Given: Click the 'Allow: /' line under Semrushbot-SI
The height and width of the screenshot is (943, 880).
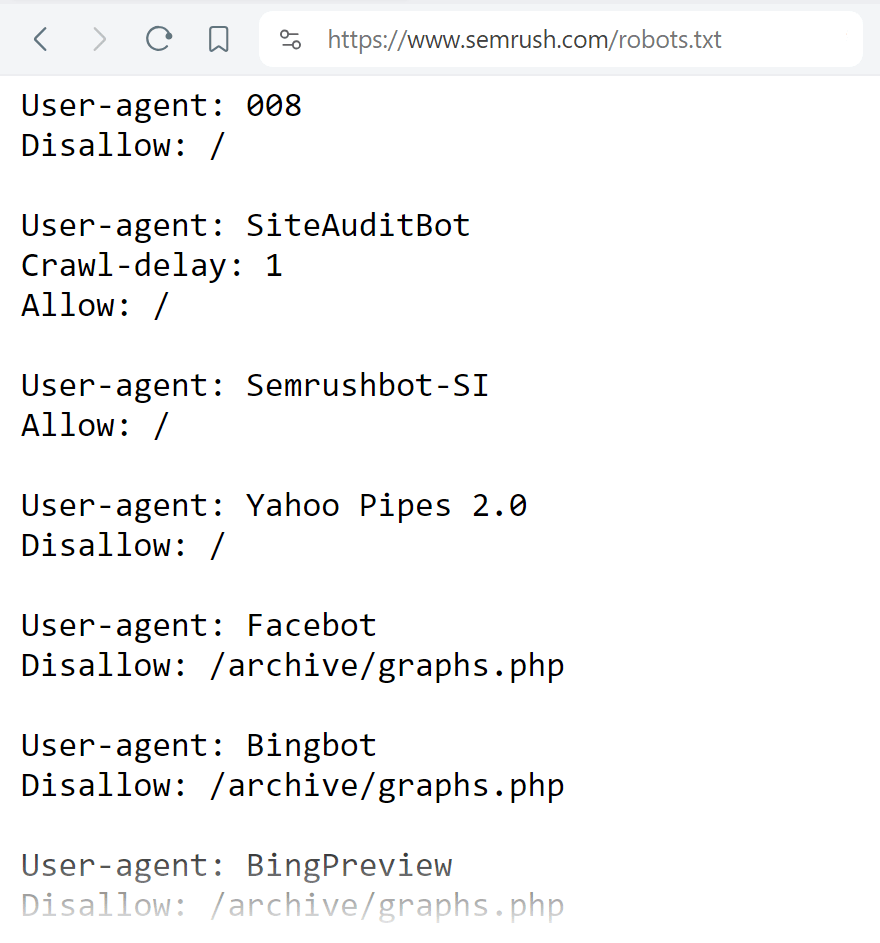Looking at the screenshot, I should click(95, 425).
